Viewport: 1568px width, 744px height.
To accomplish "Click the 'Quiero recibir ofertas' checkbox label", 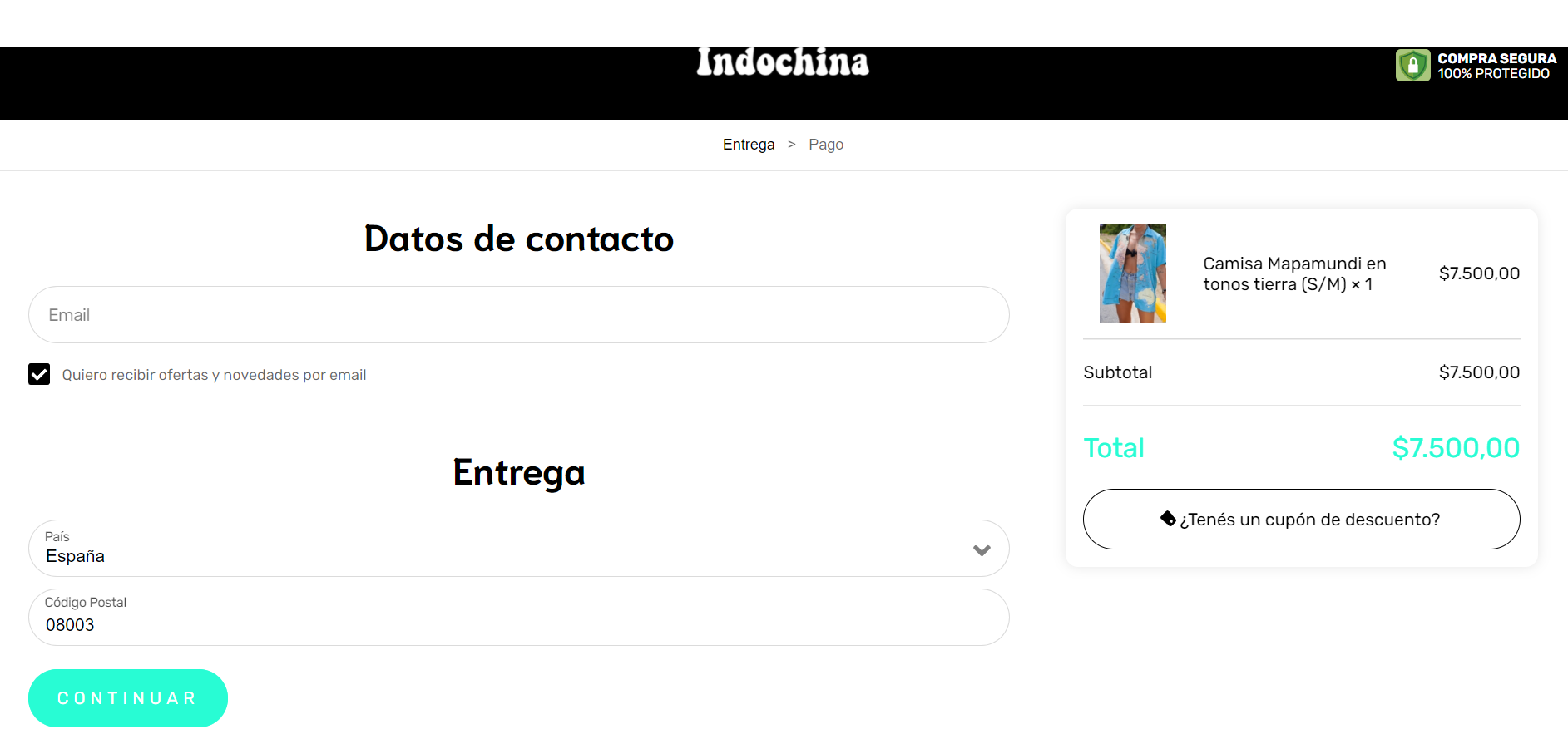I will point(214,375).
